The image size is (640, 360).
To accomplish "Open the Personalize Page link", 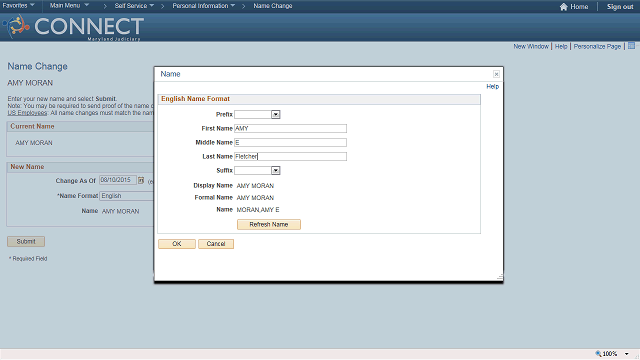I will coord(597,47).
